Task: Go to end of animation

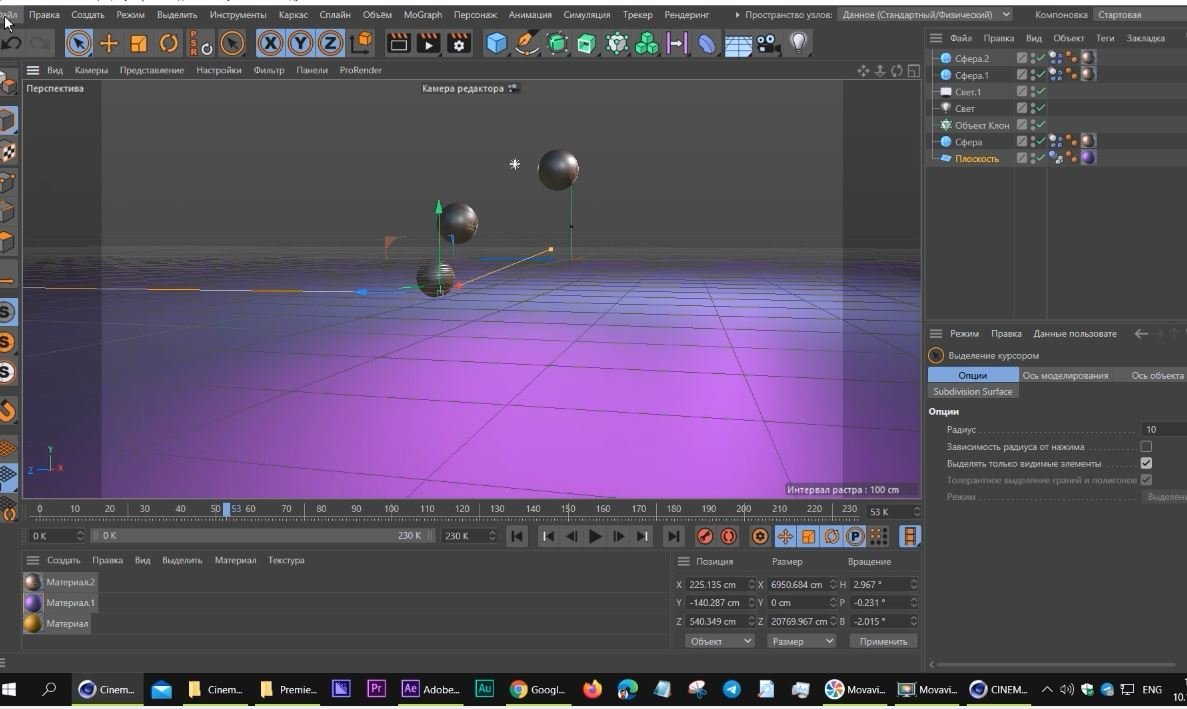Action: click(x=673, y=536)
